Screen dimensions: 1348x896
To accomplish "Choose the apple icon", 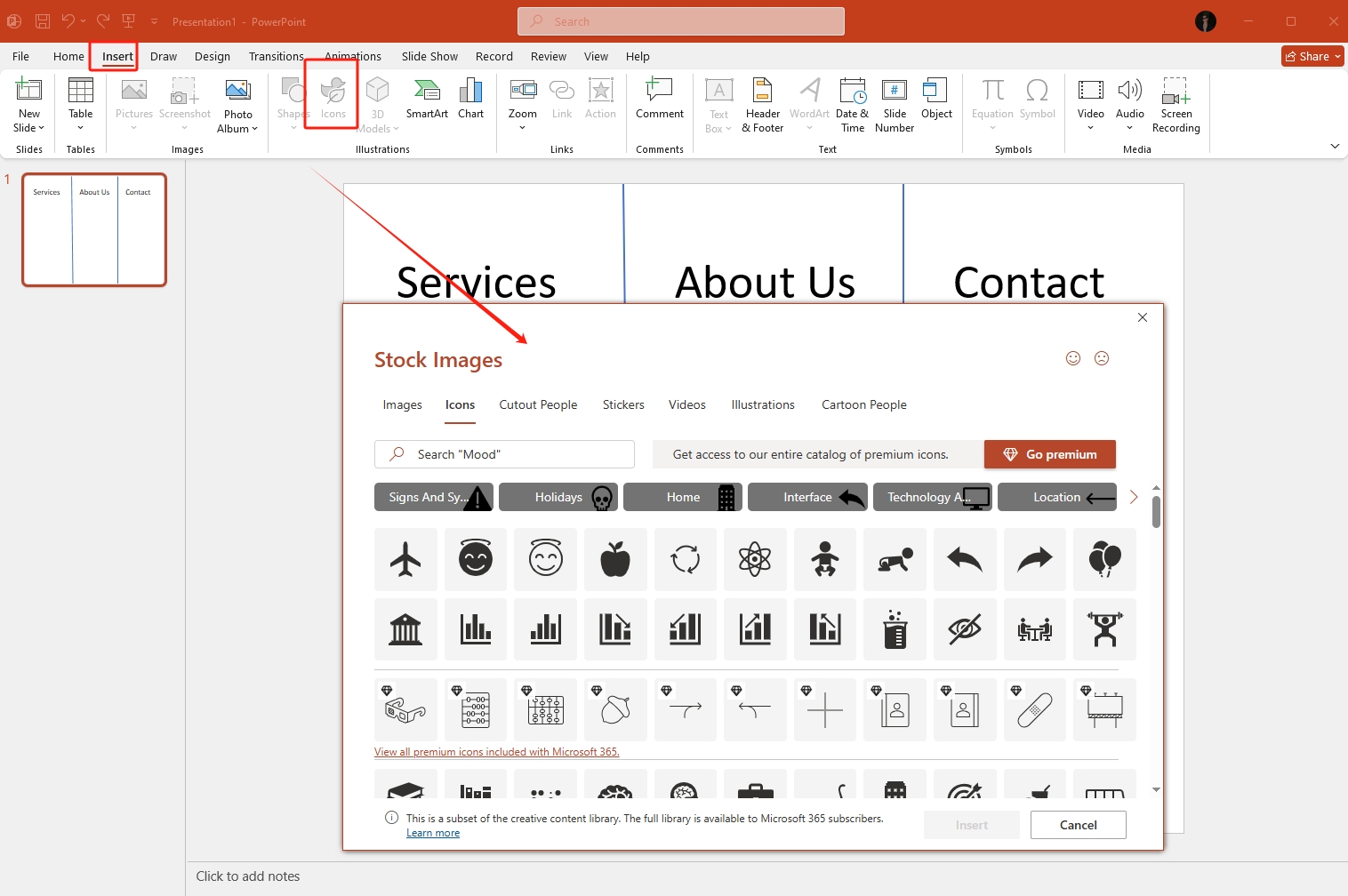I will coord(615,559).
